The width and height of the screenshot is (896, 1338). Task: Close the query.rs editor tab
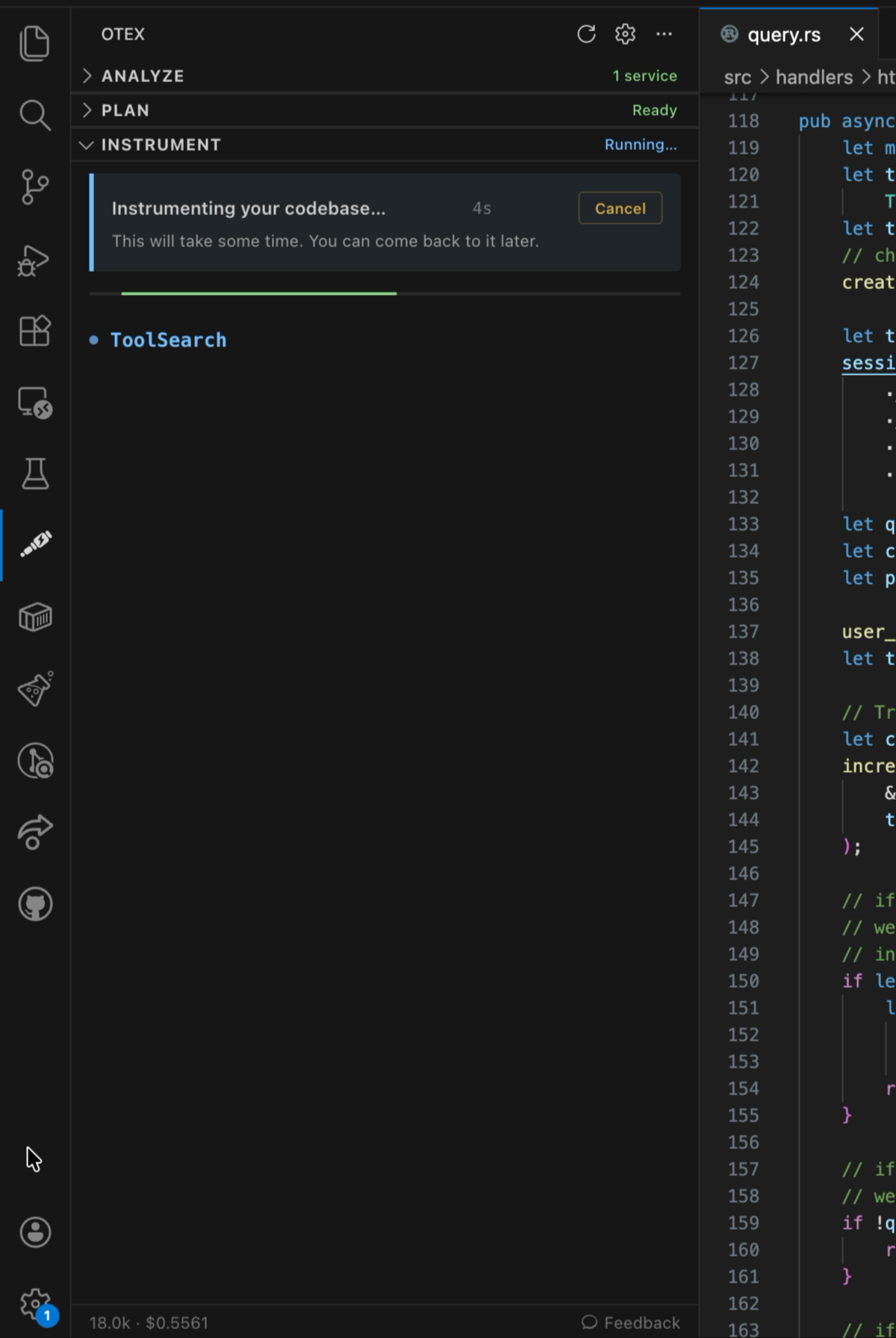point(856,34)
